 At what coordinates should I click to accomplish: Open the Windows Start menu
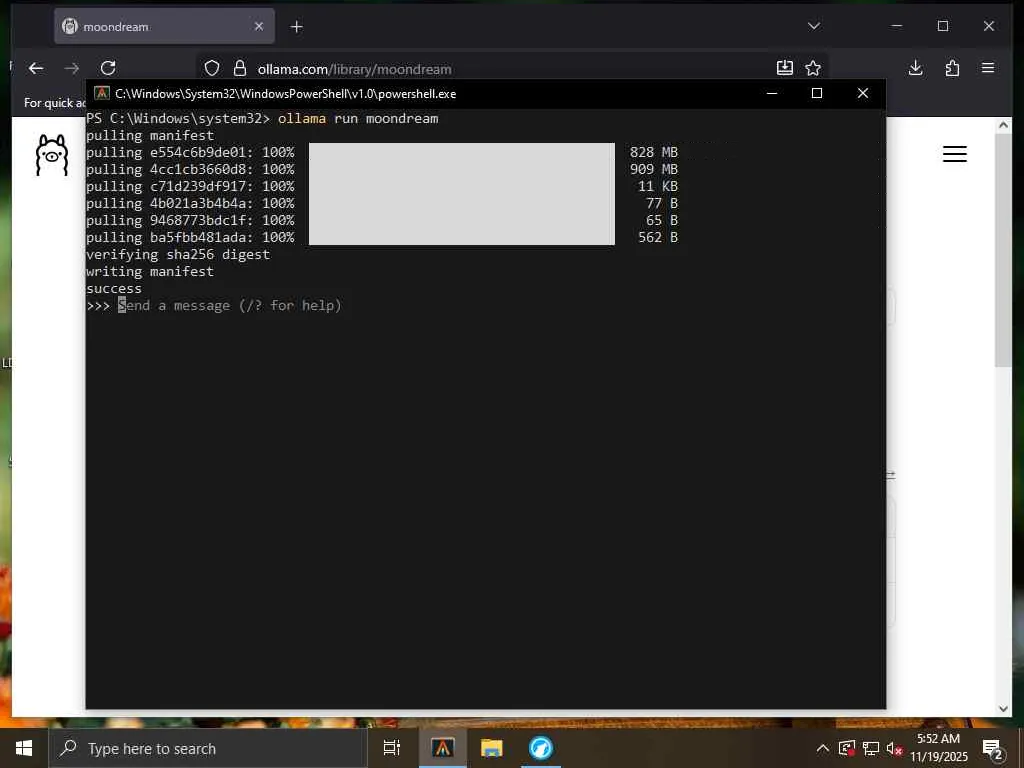[x=24, y=748]
